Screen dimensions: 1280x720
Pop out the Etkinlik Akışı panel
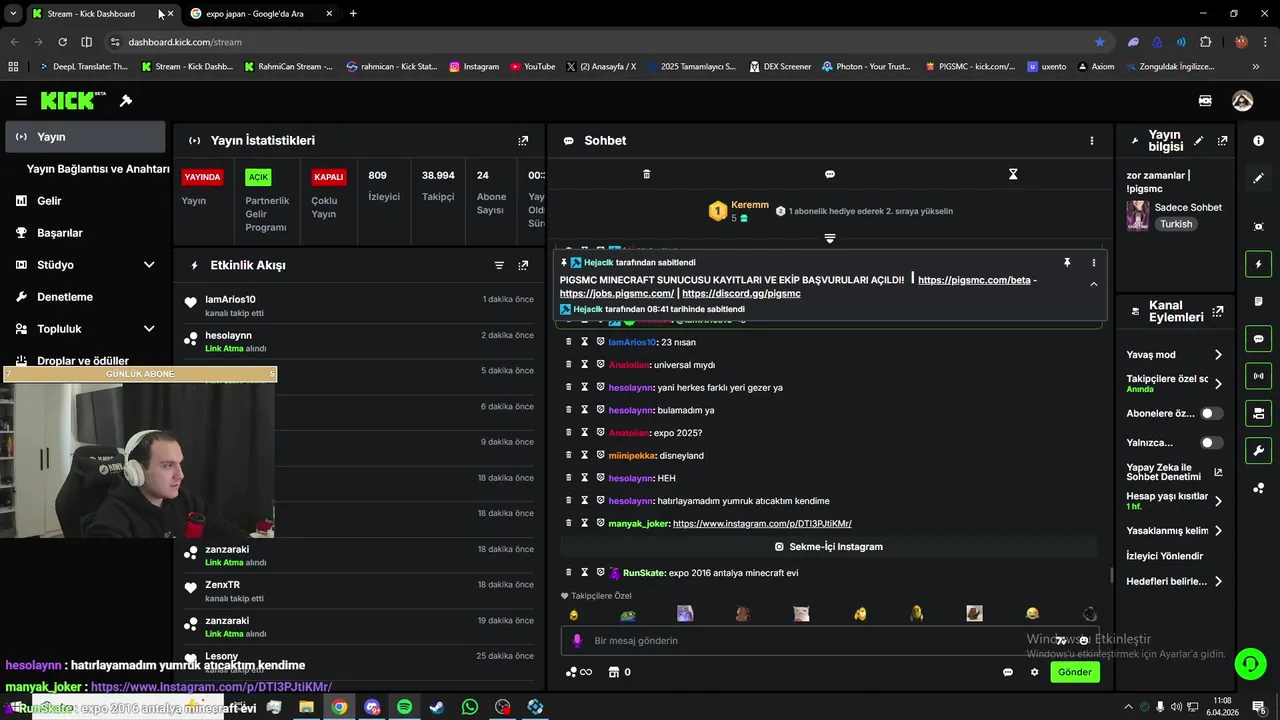(x=523, y=265)
